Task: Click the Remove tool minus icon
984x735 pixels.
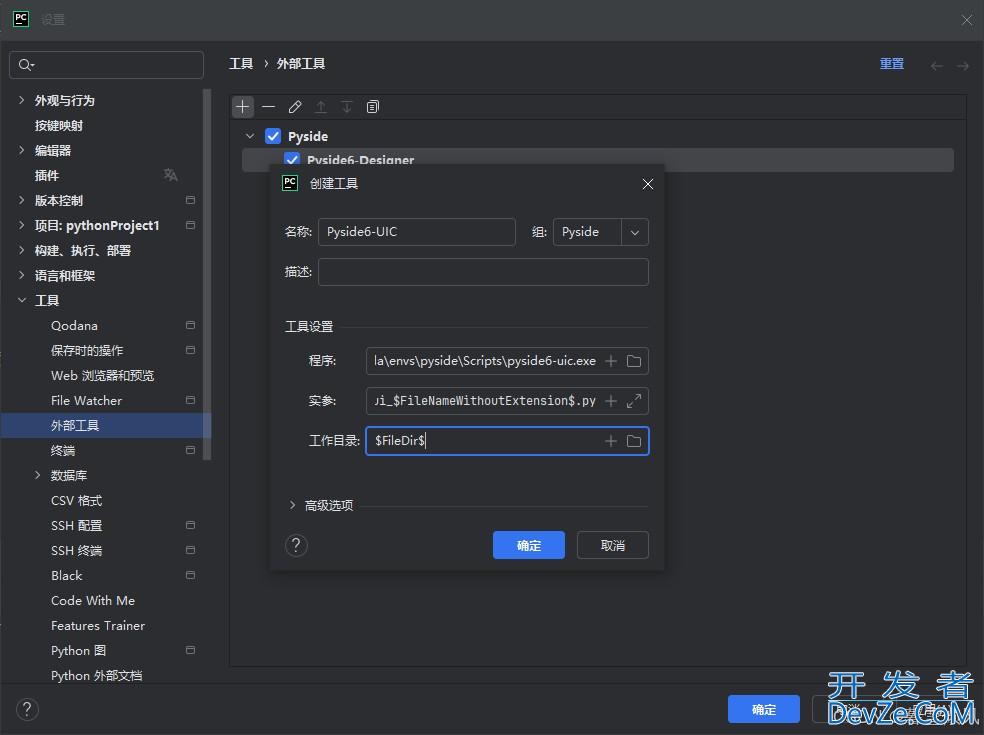Action: pyautogui.click(x=269, y=107)
